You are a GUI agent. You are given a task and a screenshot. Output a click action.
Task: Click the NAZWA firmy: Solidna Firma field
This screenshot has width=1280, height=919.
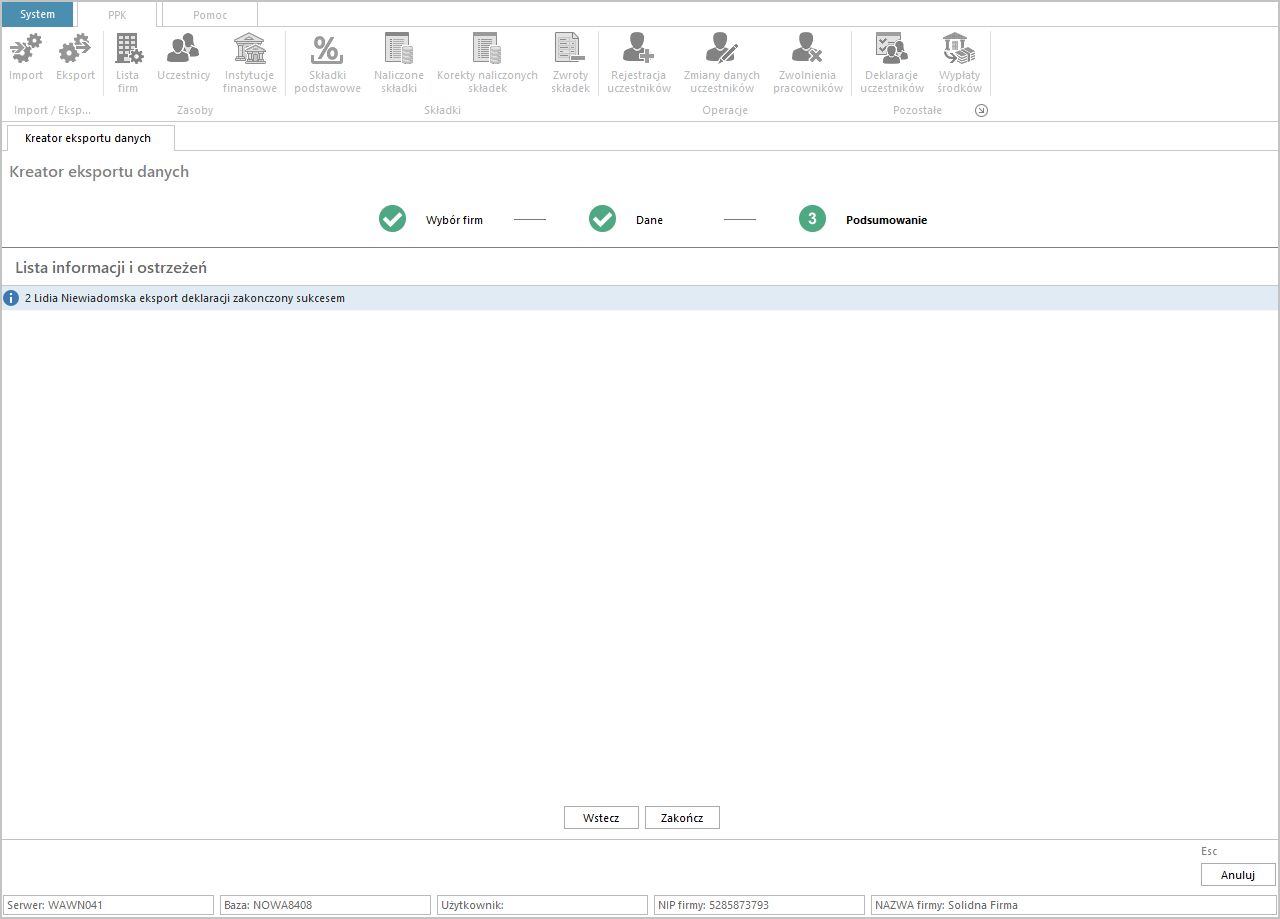tap(1073, 905)
